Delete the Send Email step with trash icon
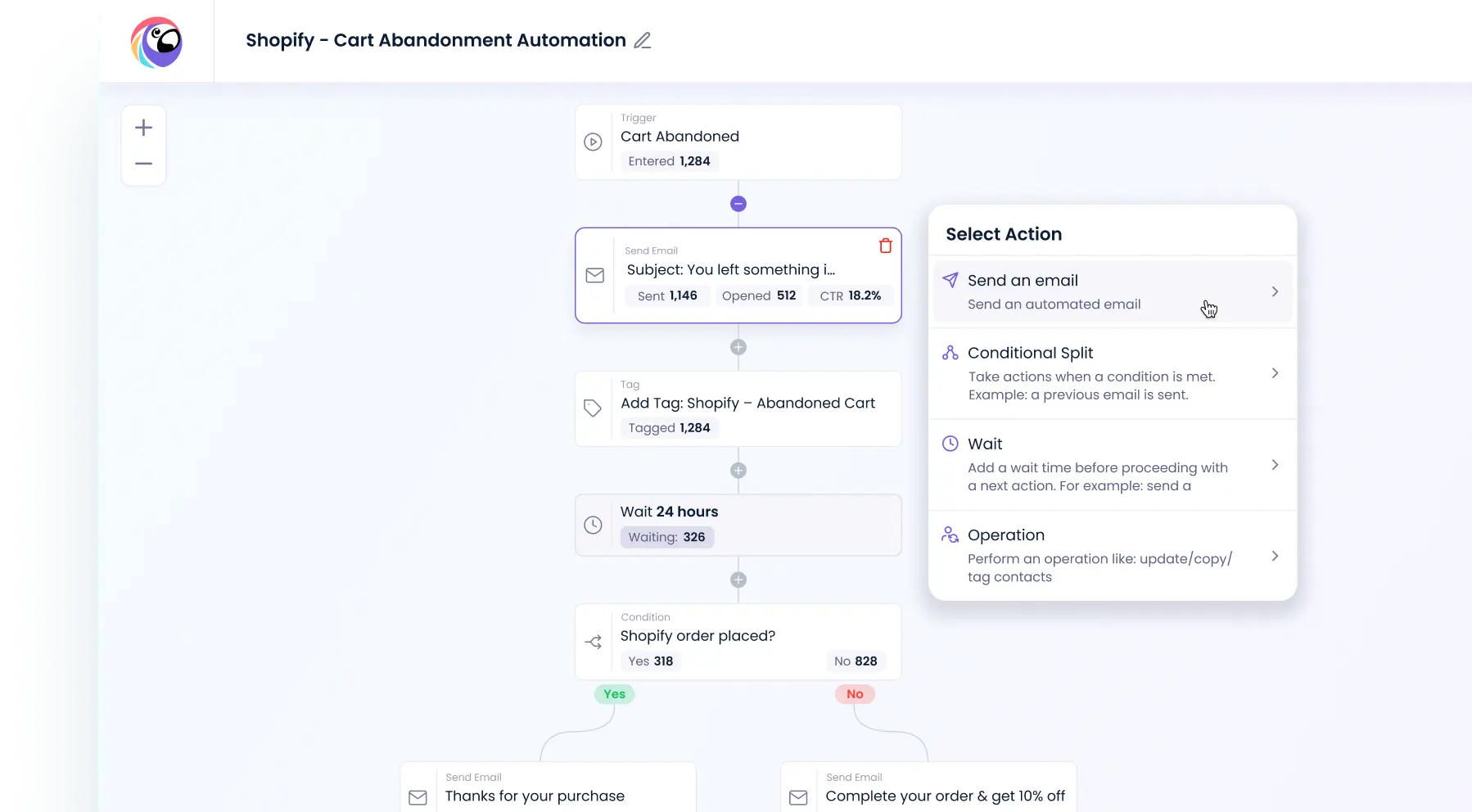The width and height of the screenshot is (1472, 812). 885,246
